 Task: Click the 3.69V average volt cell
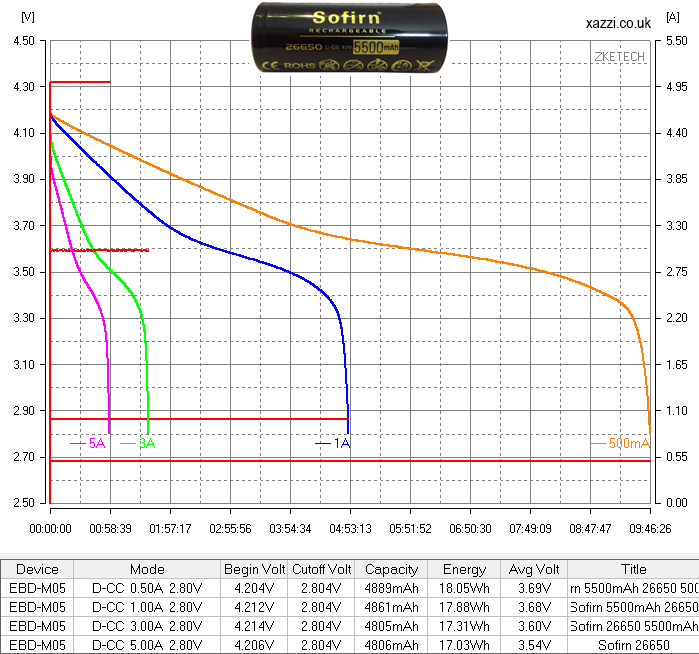click(534, 588)
